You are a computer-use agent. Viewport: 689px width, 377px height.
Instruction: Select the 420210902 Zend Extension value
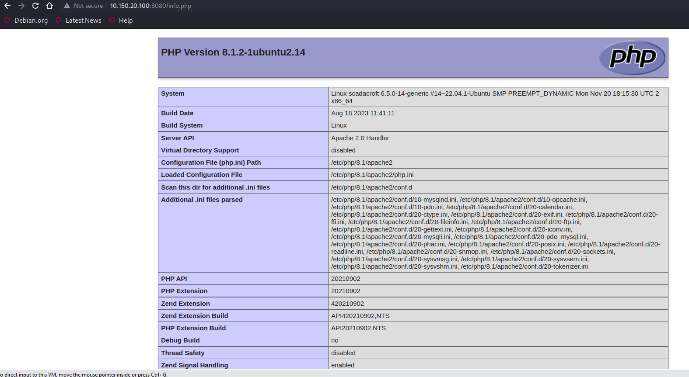[348, 303]
